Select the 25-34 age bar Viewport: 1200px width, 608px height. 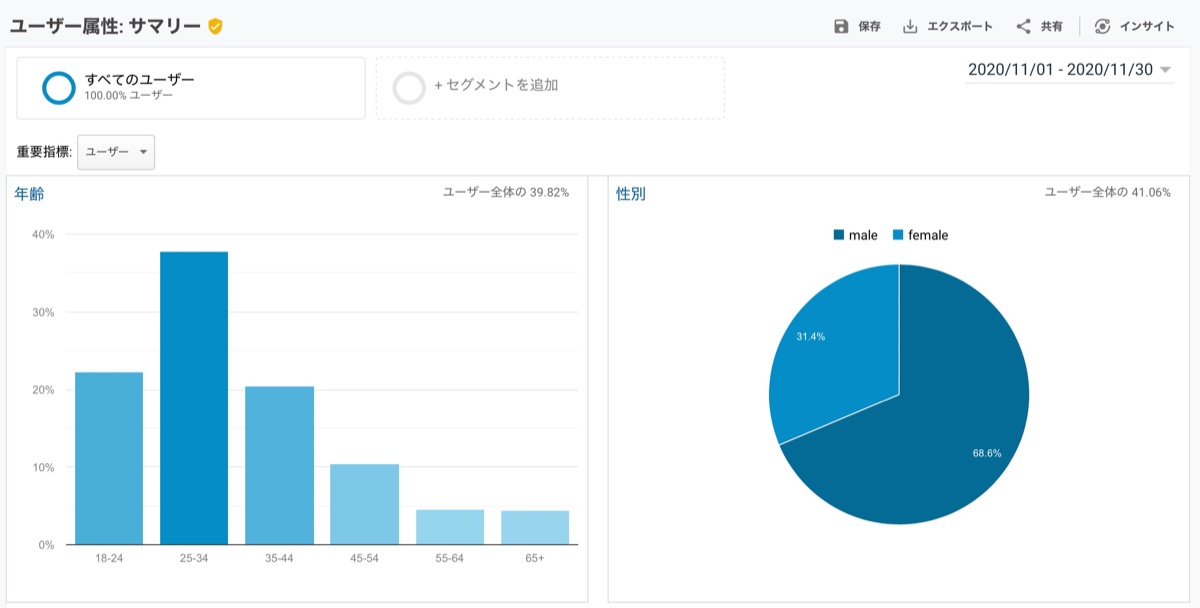[194, 398]
